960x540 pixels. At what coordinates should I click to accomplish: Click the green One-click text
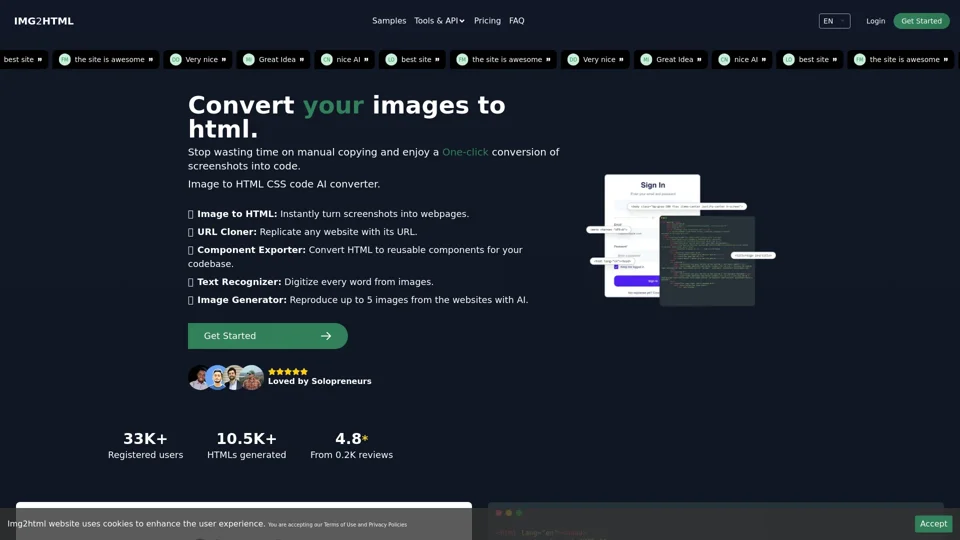coord(465,152)
